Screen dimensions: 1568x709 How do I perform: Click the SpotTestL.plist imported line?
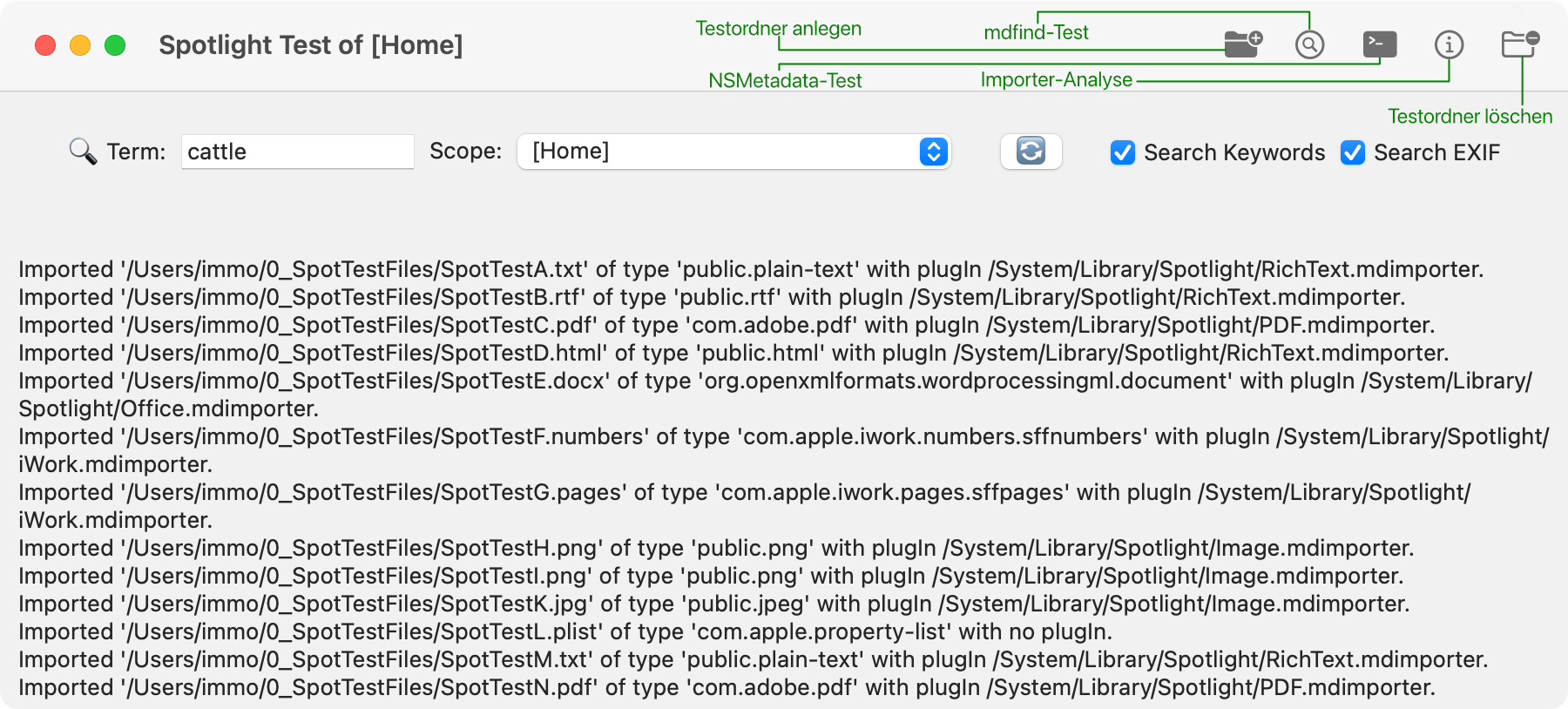(565, 631)
